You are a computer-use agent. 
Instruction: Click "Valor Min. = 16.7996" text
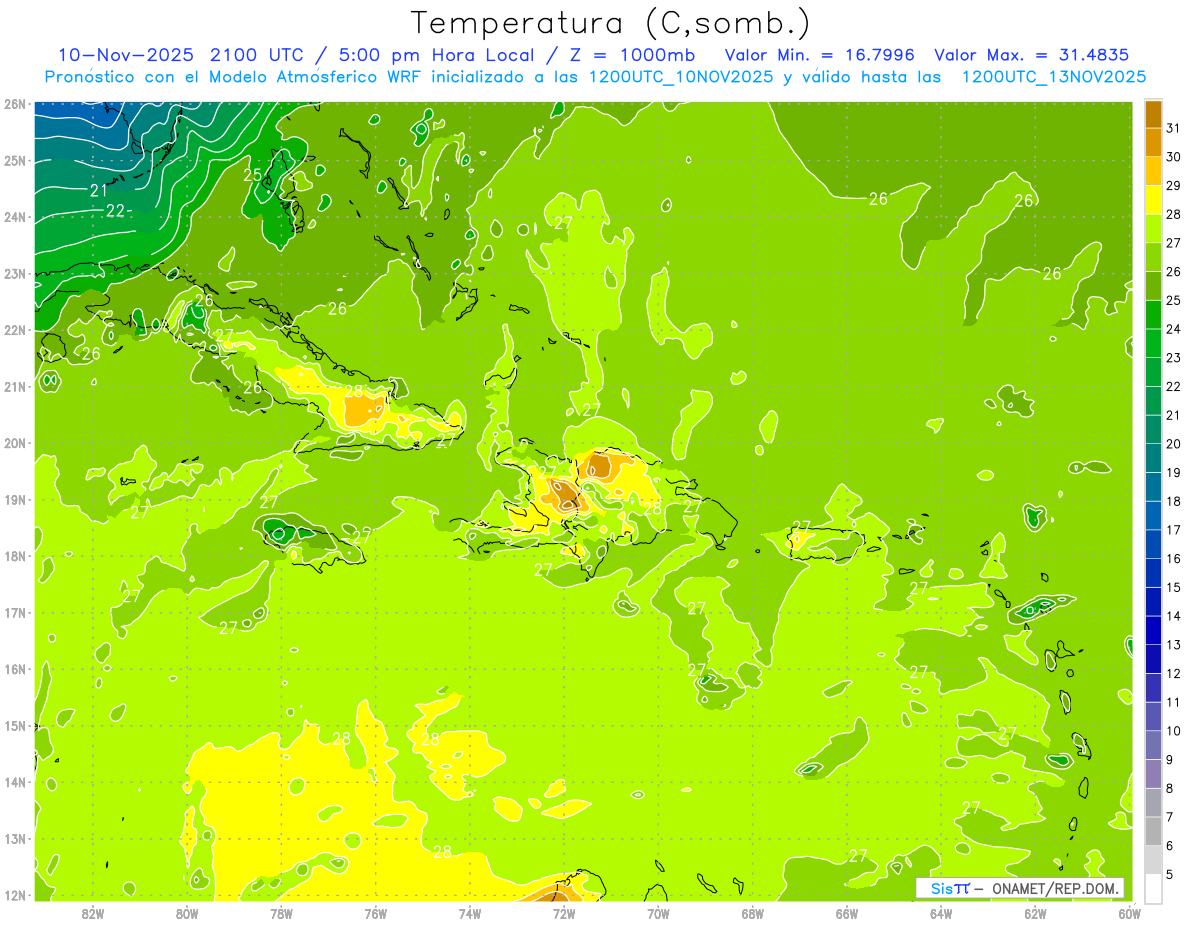pos(819,55)
